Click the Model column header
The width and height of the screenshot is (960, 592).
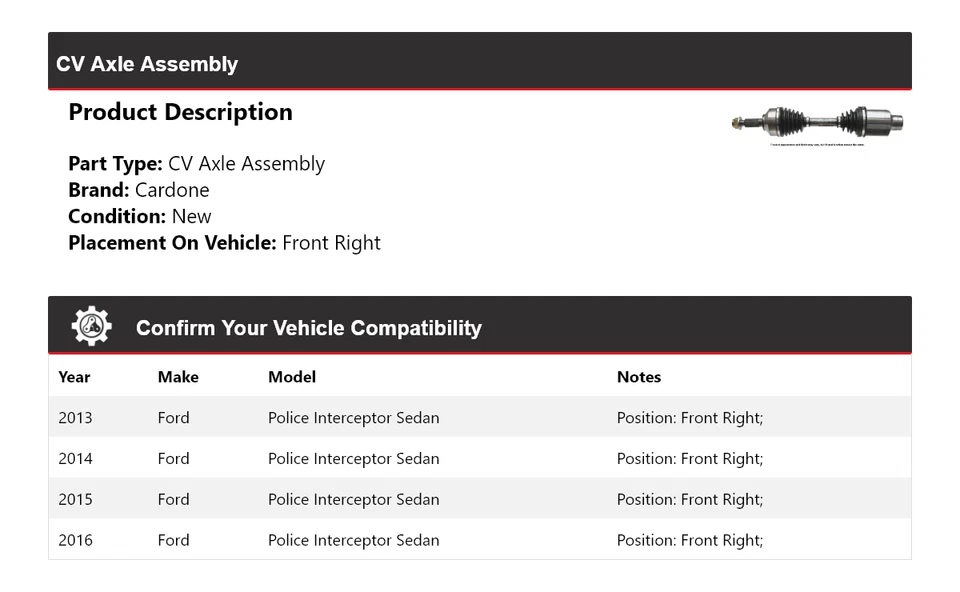coord(292,377)
